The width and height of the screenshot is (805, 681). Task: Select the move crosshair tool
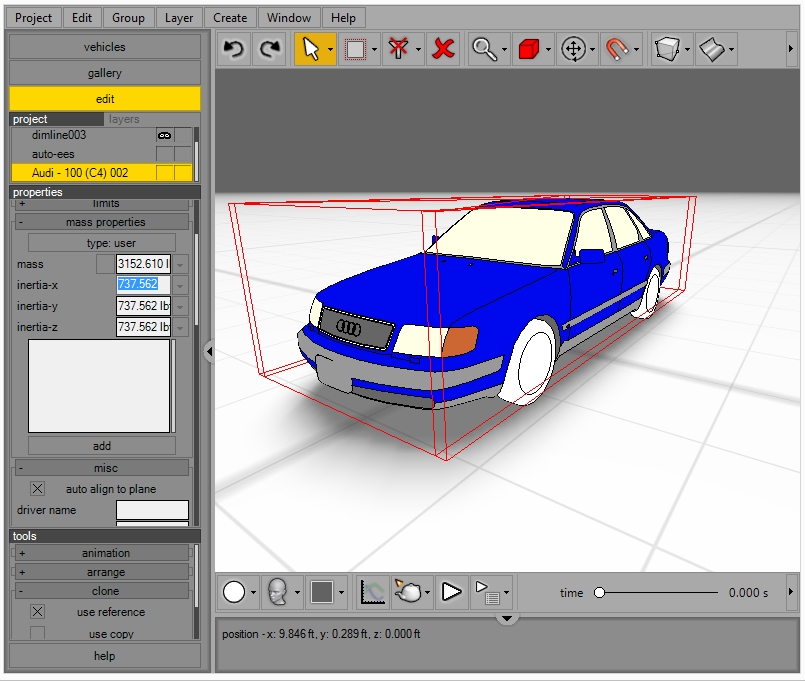(x=573, y=49)
